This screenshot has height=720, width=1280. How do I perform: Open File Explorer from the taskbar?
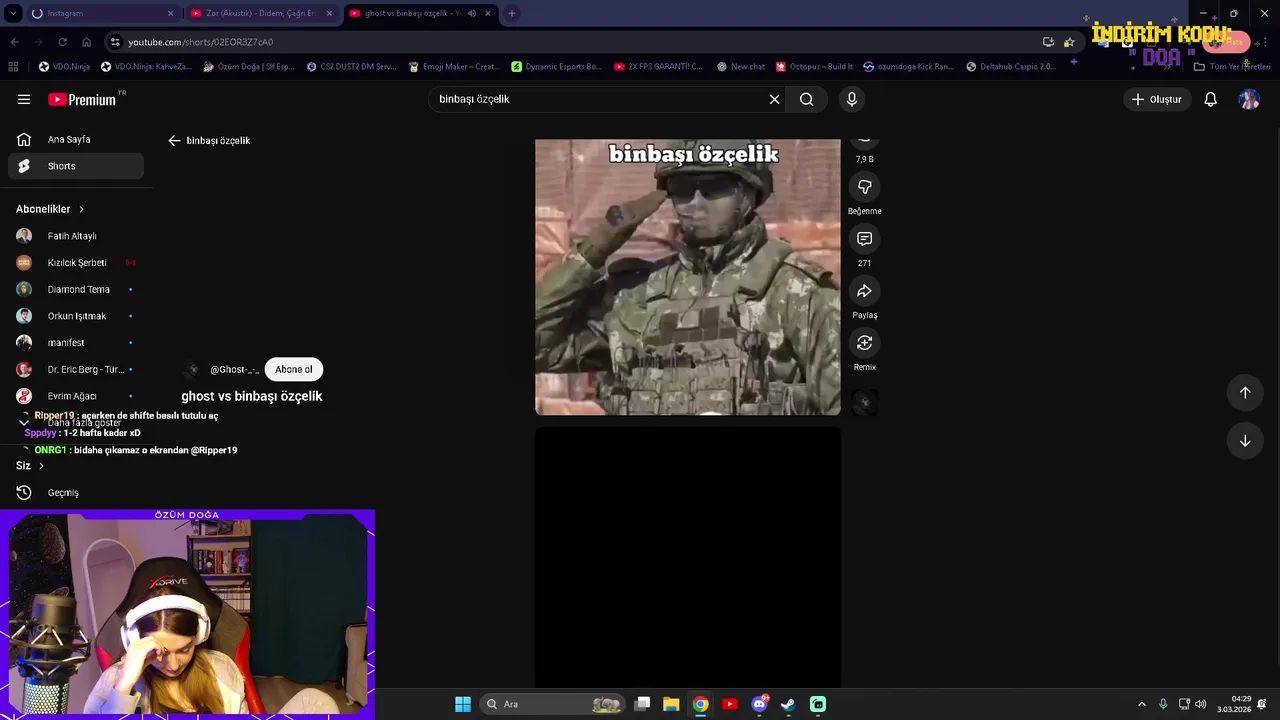point(671,704)
